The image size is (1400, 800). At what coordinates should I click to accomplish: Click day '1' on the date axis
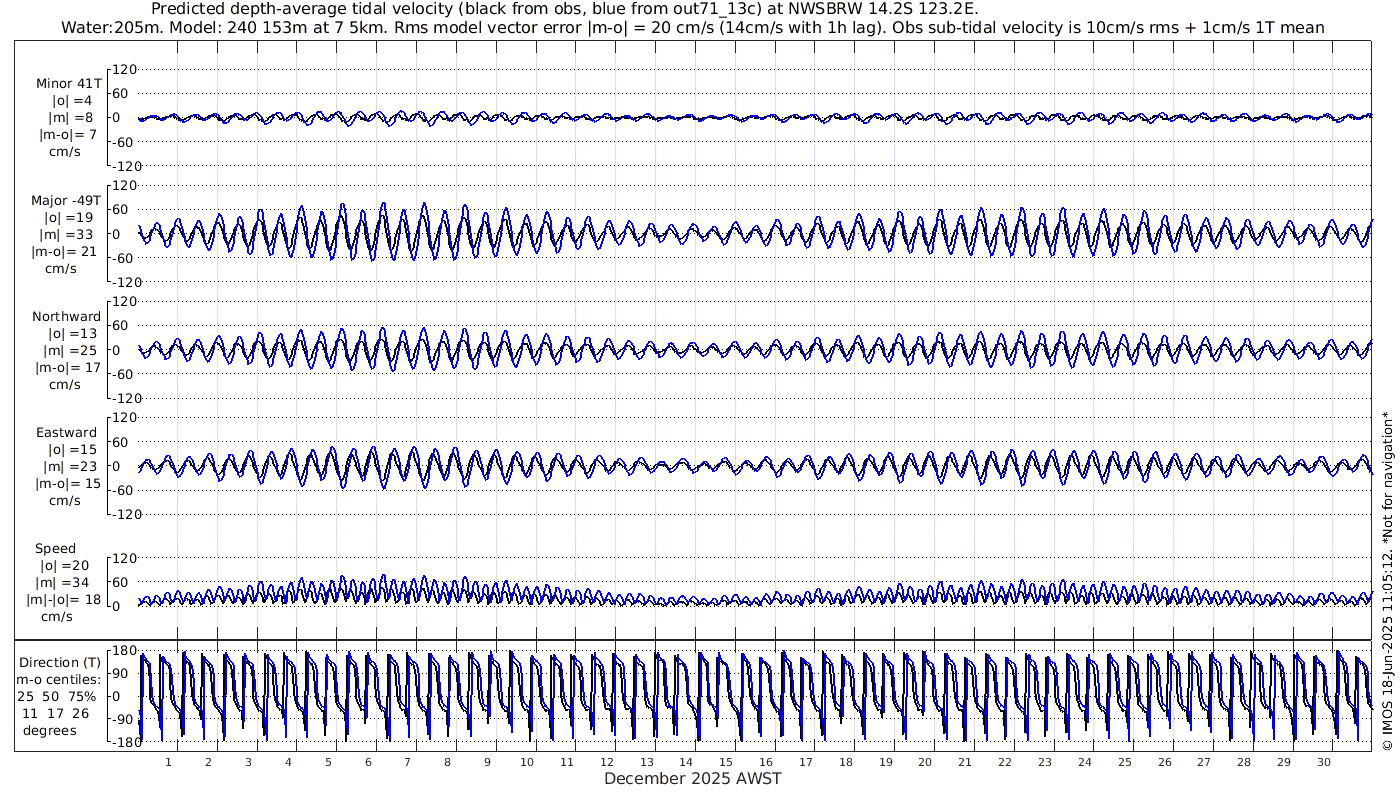pyautogui.click(x=169, y=762)
